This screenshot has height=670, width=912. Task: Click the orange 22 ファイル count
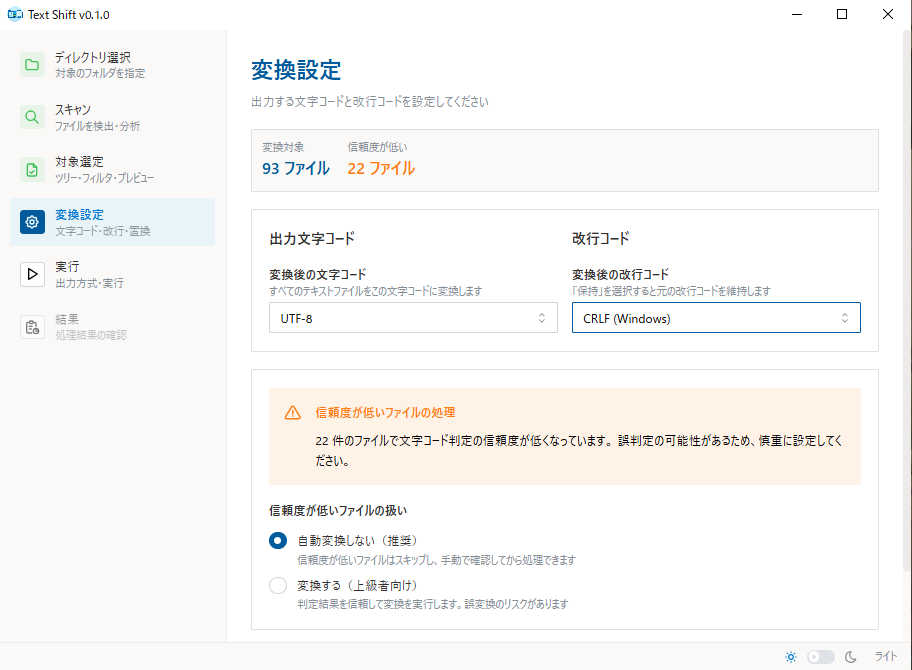click(383, 168)
